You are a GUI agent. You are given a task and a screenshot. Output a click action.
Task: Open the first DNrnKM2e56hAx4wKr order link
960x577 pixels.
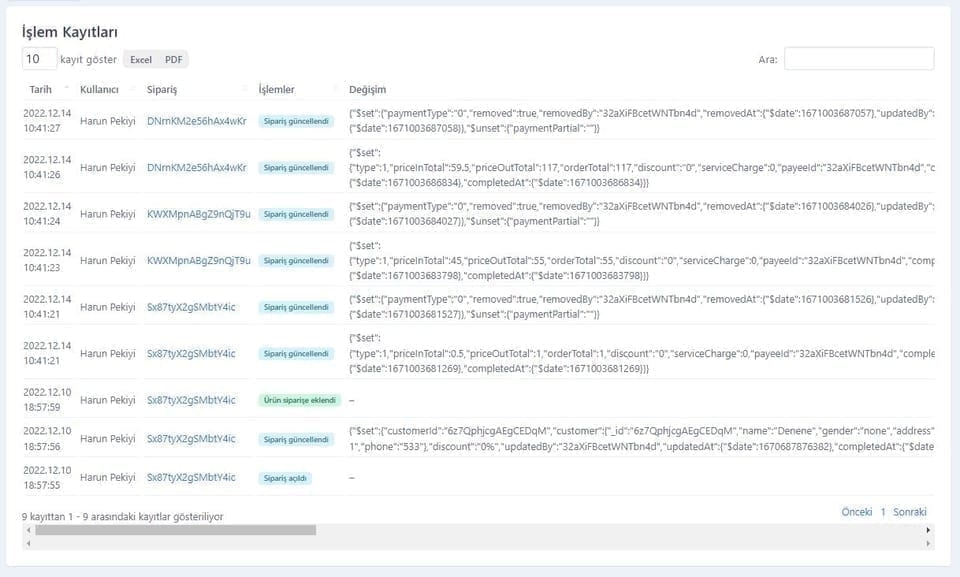click(197, 121)
